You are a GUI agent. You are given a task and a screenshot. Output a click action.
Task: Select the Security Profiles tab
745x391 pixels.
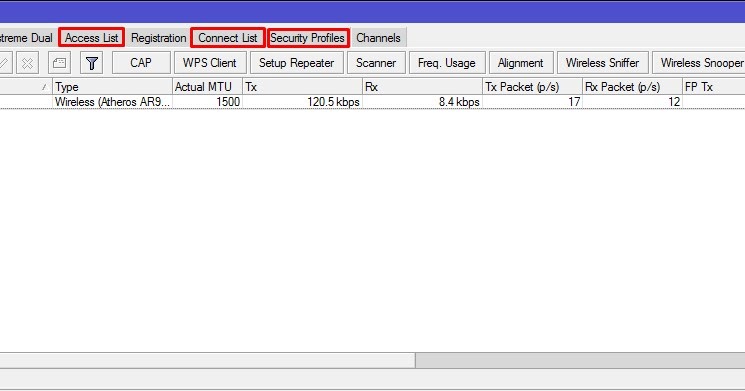pos(308,38)
